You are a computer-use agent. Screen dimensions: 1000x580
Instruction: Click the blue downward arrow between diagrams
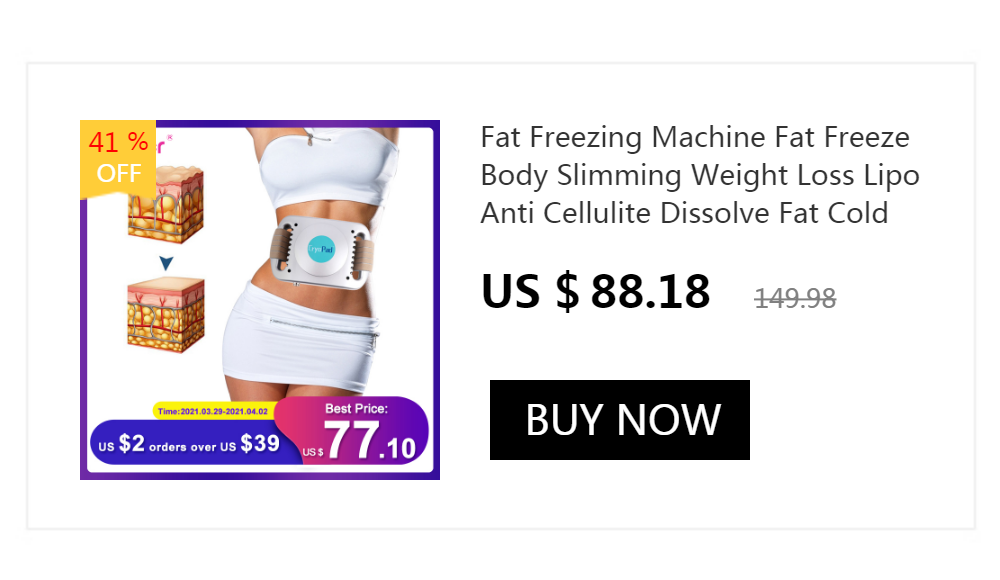(166, 263)
